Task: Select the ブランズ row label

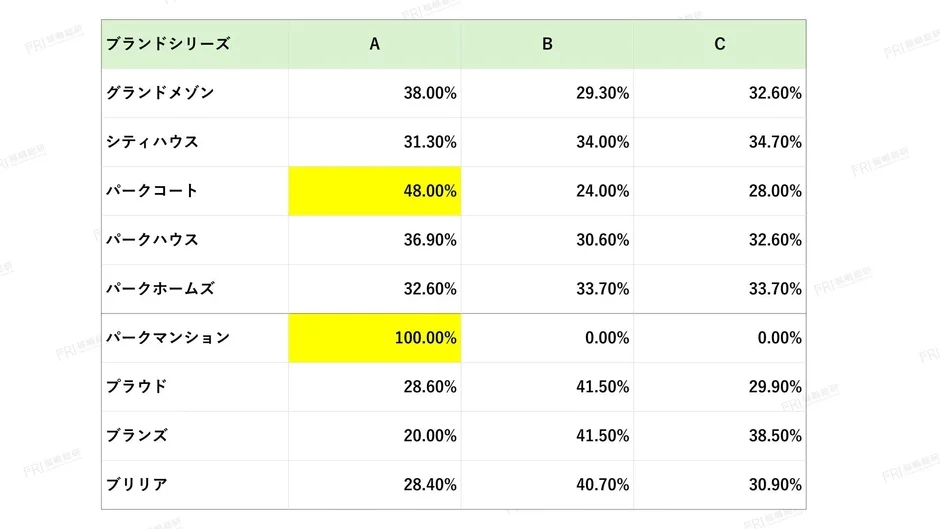Action: click(137, 436)
